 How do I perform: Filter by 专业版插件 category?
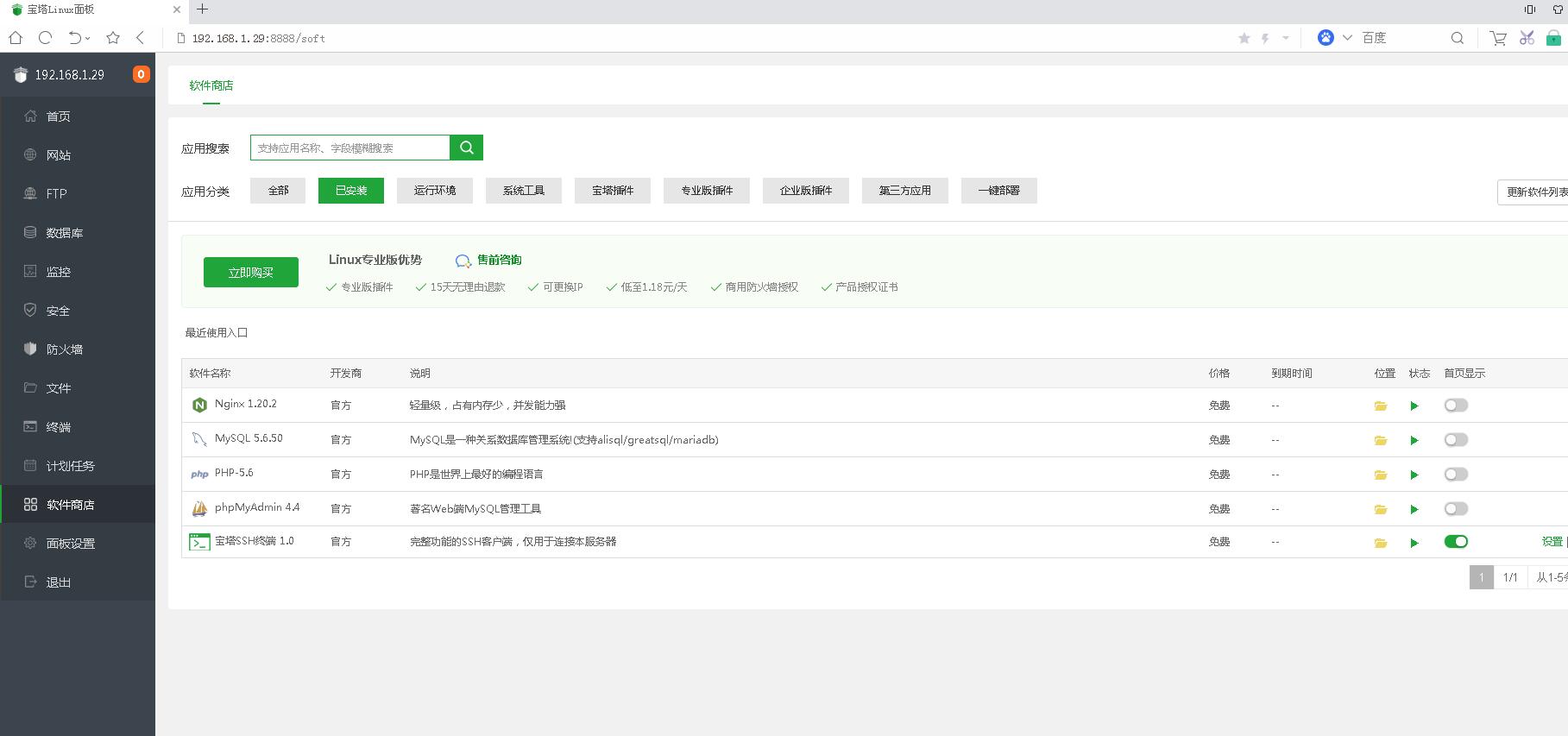pyautogui.click(x=707, y=191)
